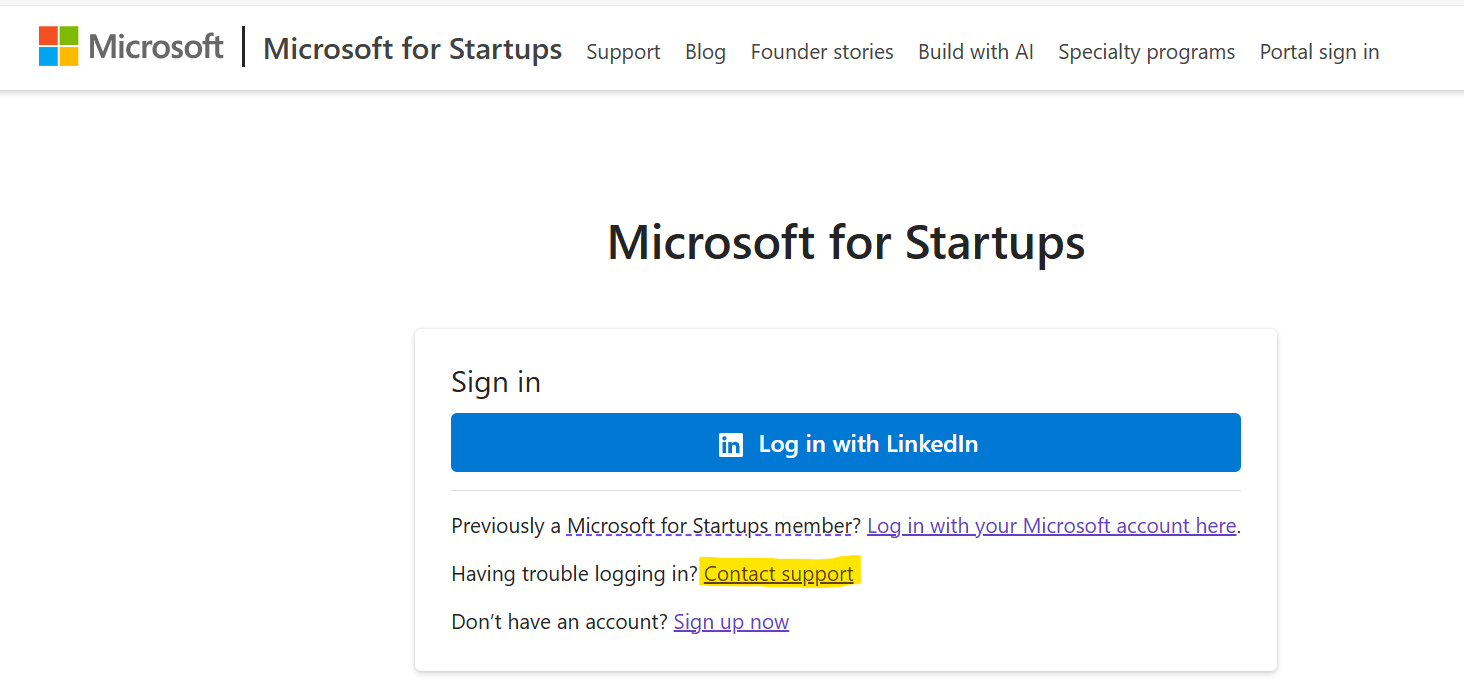Log in with your Microsoft account here

pyautogui.click(x=1052, y=525)
